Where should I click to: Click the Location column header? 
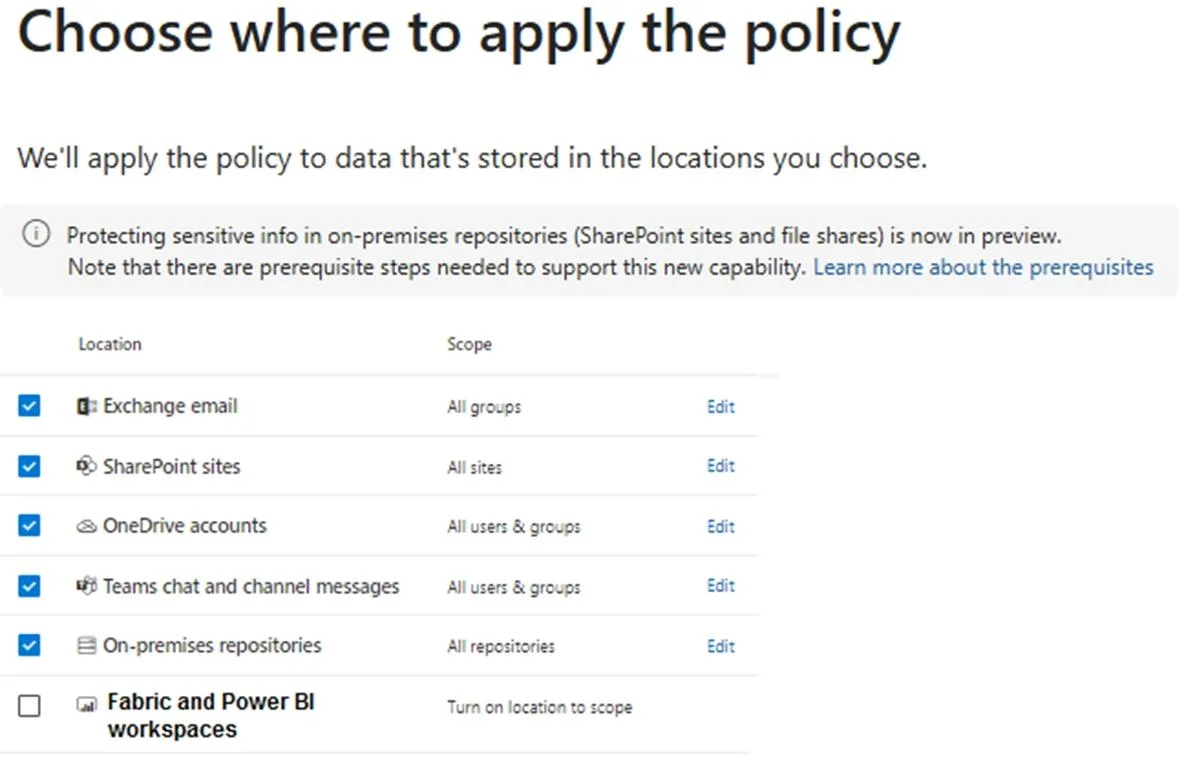coord(109,344)
